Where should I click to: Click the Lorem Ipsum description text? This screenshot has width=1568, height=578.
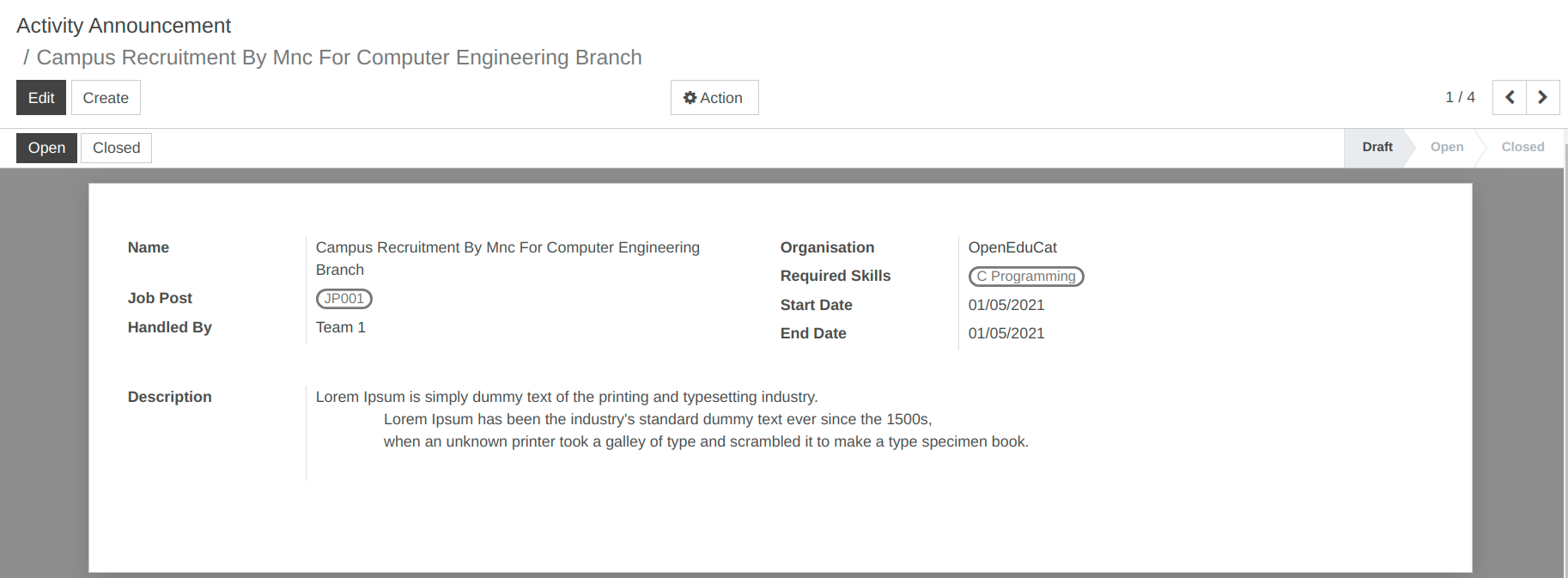point(672,419)
